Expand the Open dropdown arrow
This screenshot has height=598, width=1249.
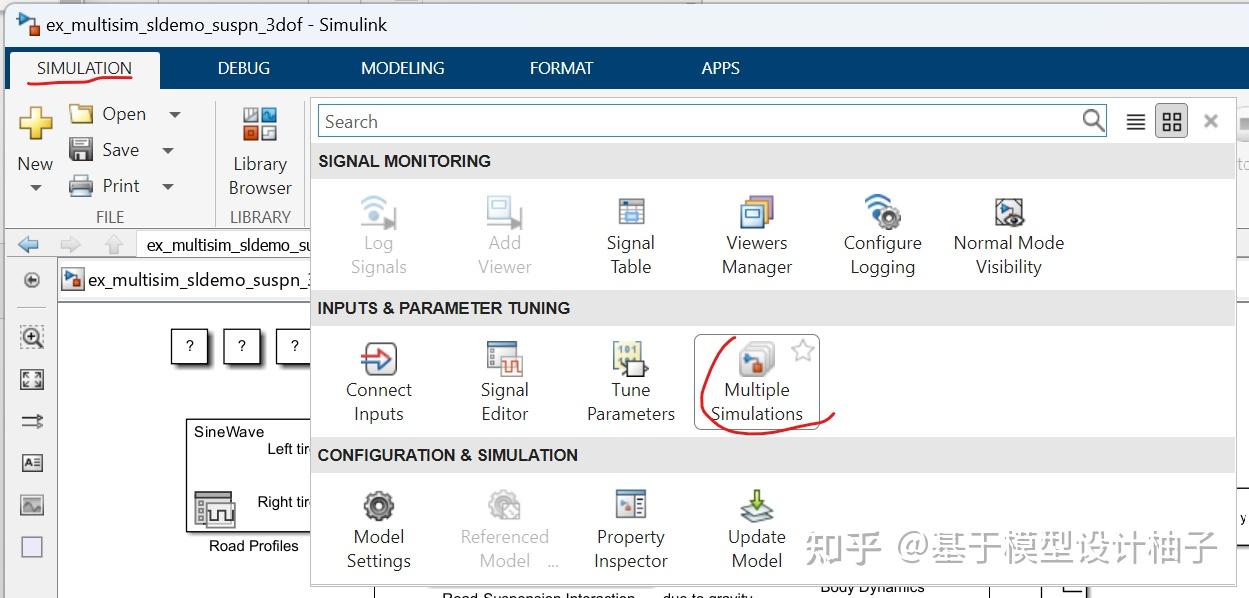(175, 114)
